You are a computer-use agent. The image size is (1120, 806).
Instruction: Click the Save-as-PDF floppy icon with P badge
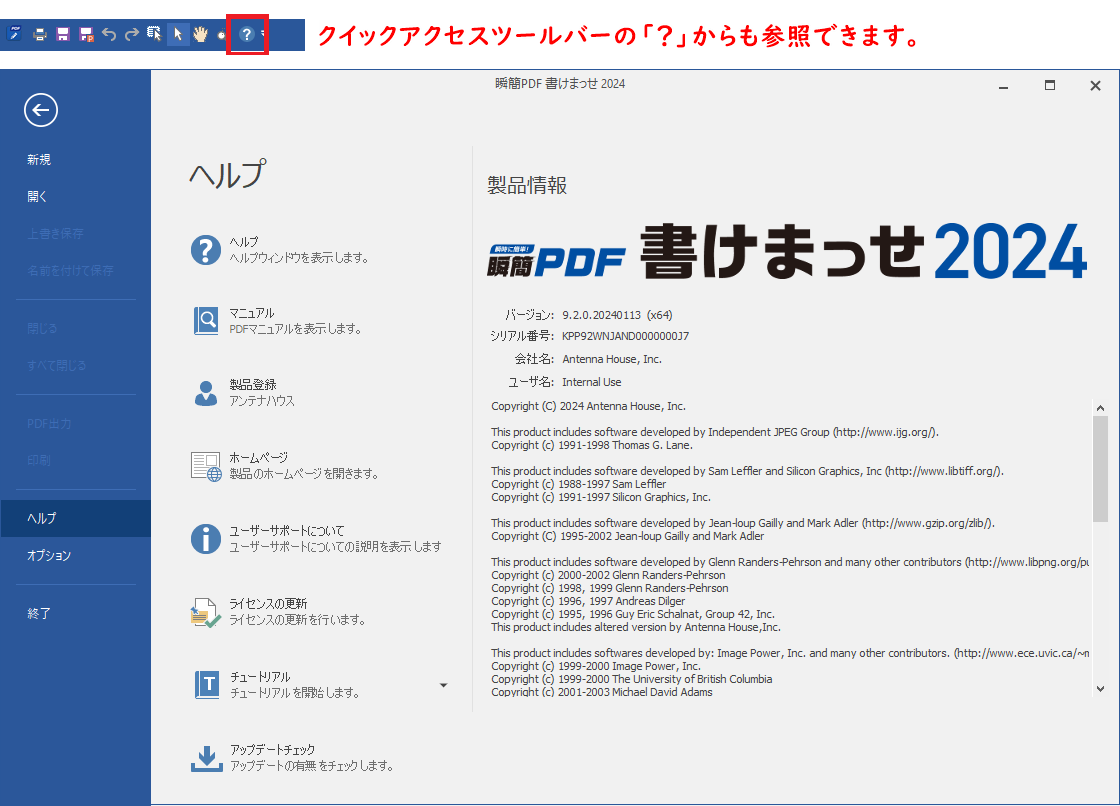pyautogui.click(x=86, y=34)
